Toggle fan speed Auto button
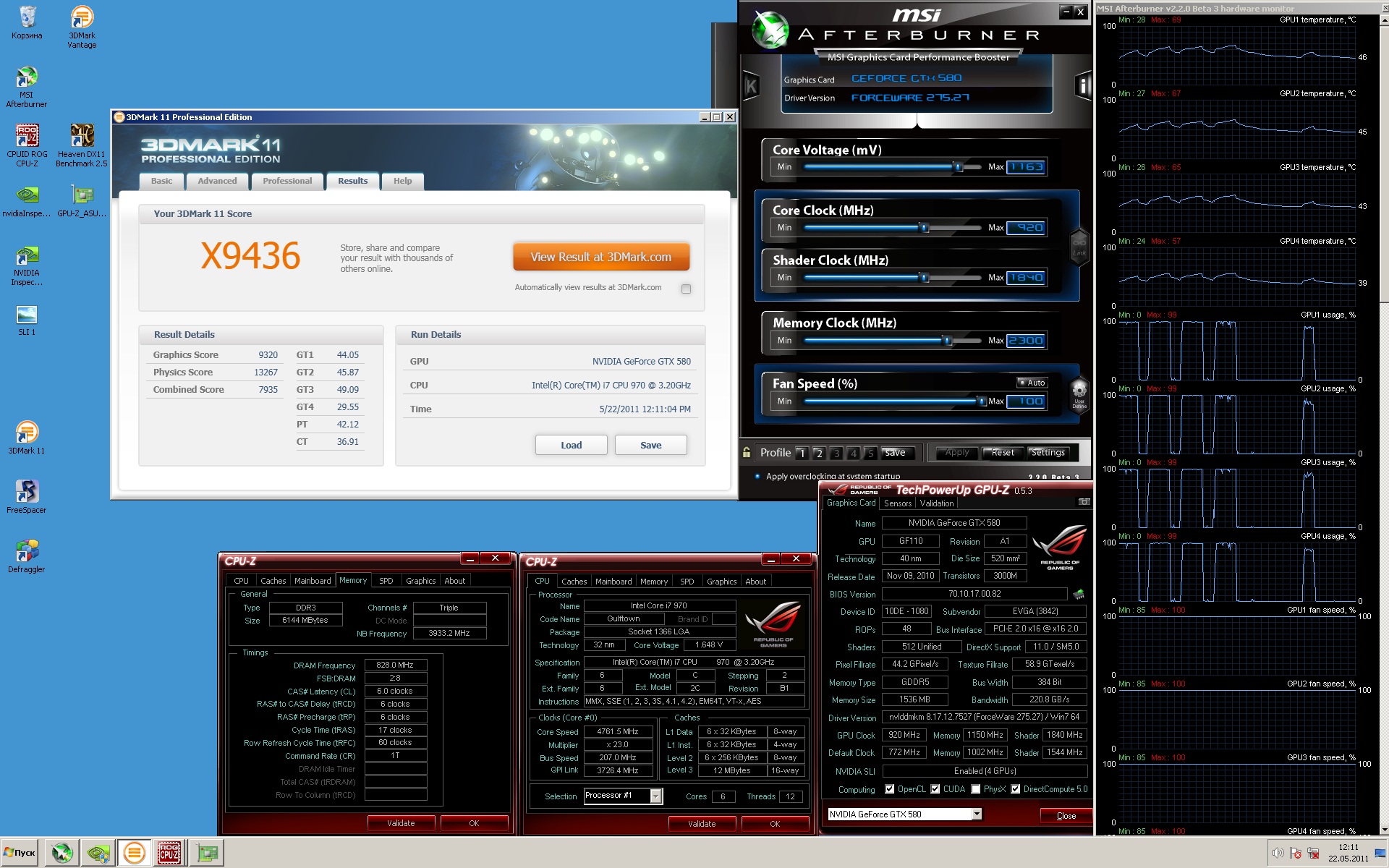Screen dimensions: 1389x868 point(1032,383)
